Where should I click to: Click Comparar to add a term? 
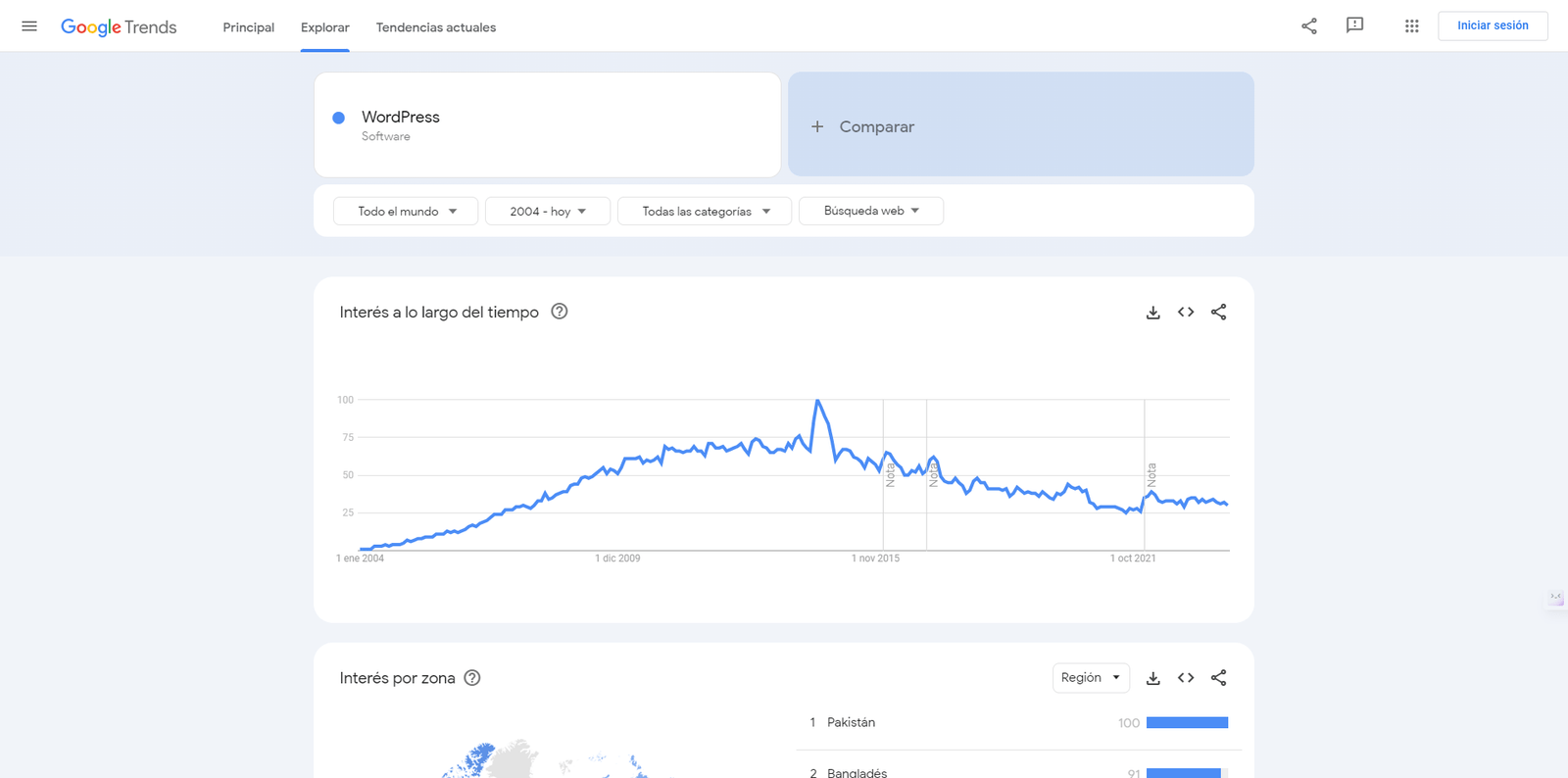pyautogui.click(x=1021, y=124)
